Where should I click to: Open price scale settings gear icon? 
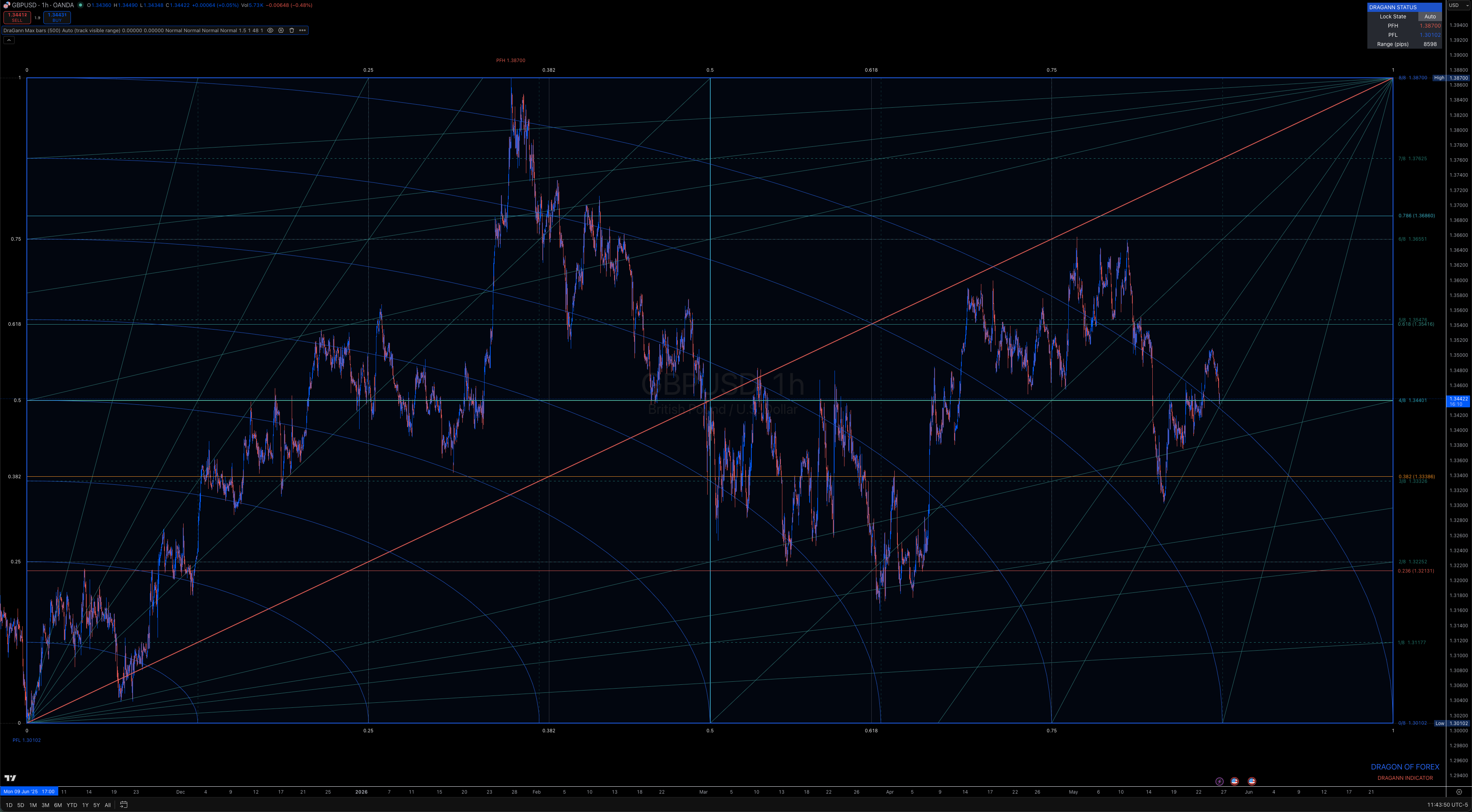click(1459, 792)
